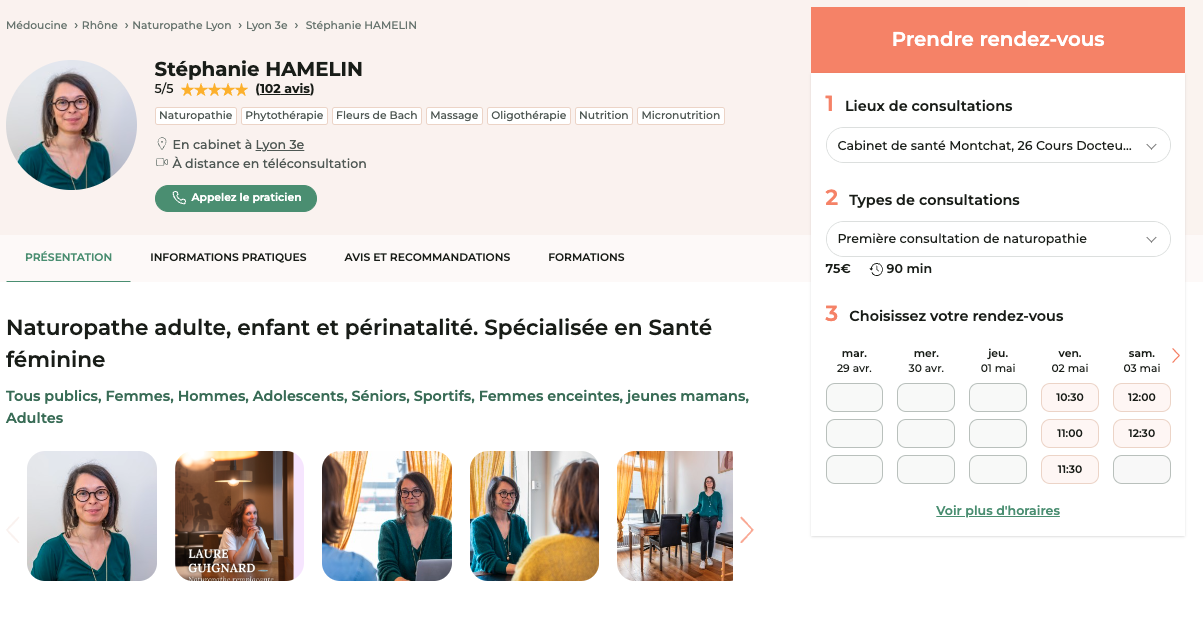The height and width of the screenshot is (619, 1203).
Task: Click the 90 min duration clock icon
Action: pyautogui.click(x=877, y=269)
